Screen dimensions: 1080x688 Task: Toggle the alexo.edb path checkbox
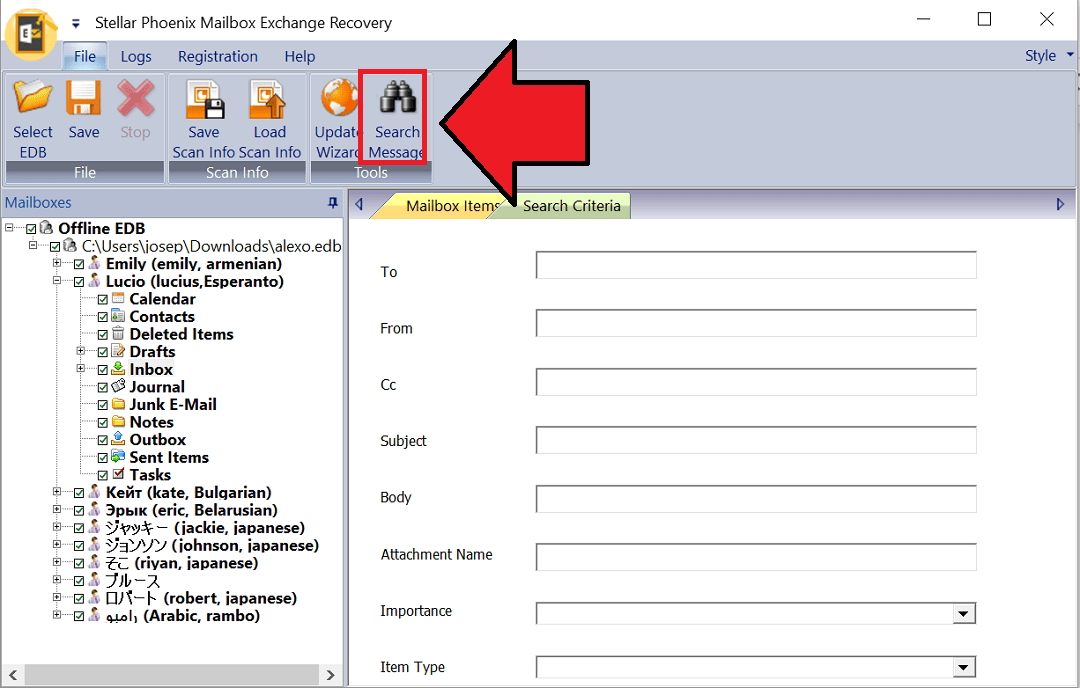[55, 247]
